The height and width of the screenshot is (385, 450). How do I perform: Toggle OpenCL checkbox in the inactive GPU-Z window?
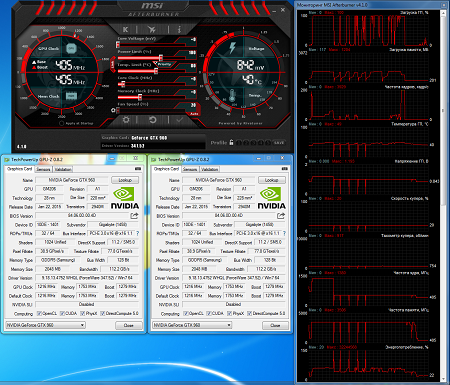click(39, 313)
